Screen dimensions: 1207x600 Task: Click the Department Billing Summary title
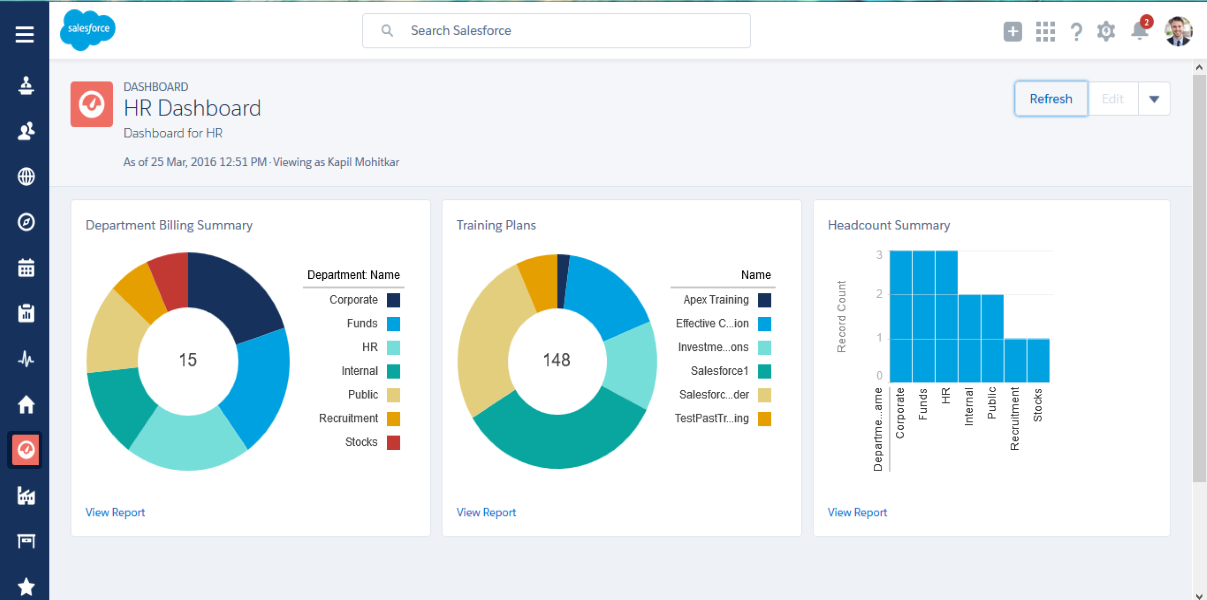point(169,225)
